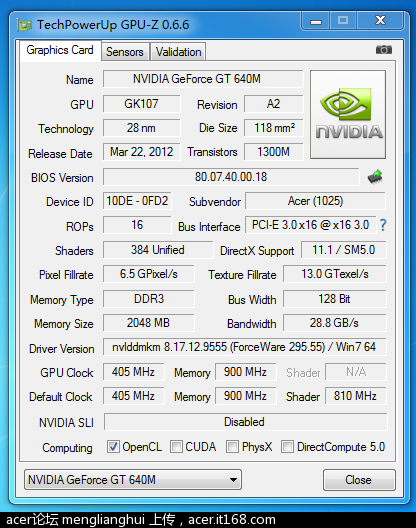Image resolution: width=416 pixels, height=528 pixels.
Task: Click the Driver Version field nvlddmkm 8.17.12.9555
Action: 245,347
